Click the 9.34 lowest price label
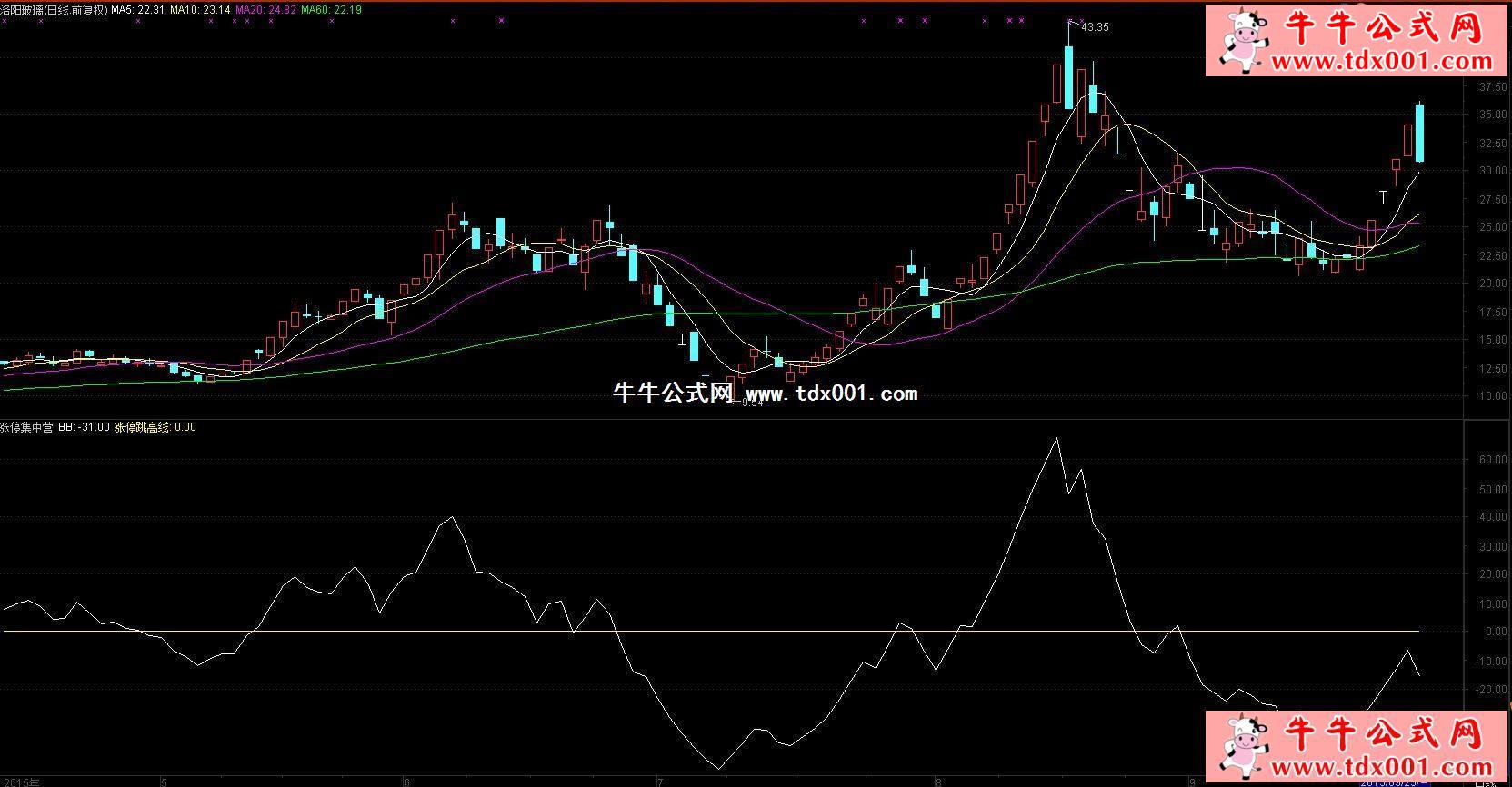The image size is (1512, 787). click(x=752, y=403)
